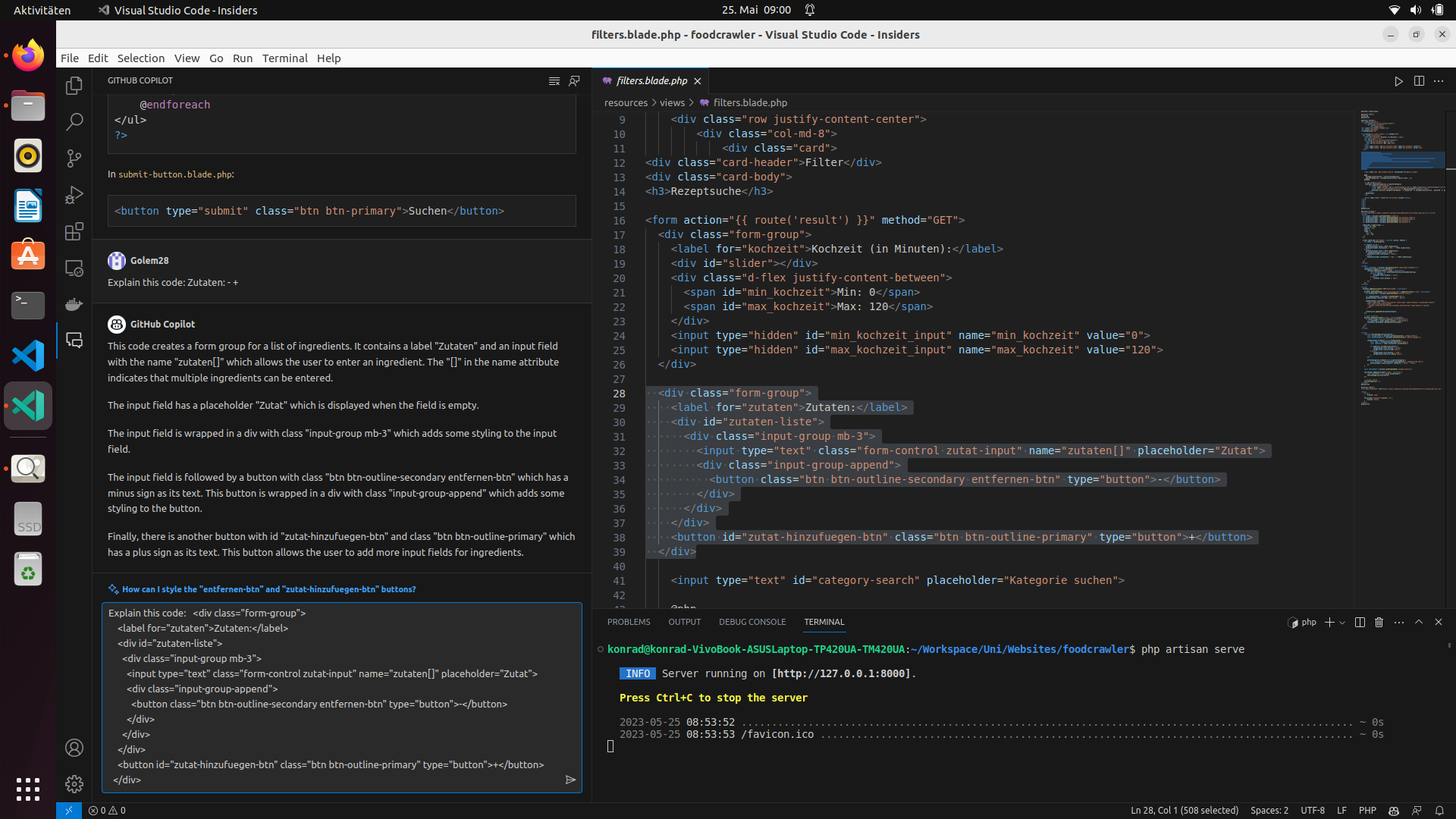Viewport: 1456px width, 819px height.
Task: Open Source Control from the activity bar
Action: tap(74, 158)
